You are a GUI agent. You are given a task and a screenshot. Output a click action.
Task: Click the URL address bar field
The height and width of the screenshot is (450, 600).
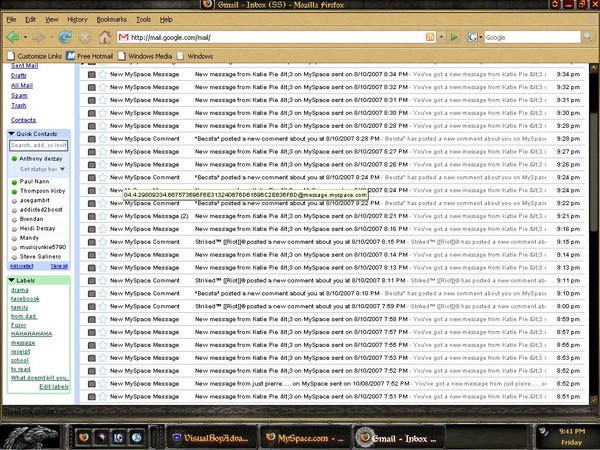pyautogui.click(x=277, y=37)
